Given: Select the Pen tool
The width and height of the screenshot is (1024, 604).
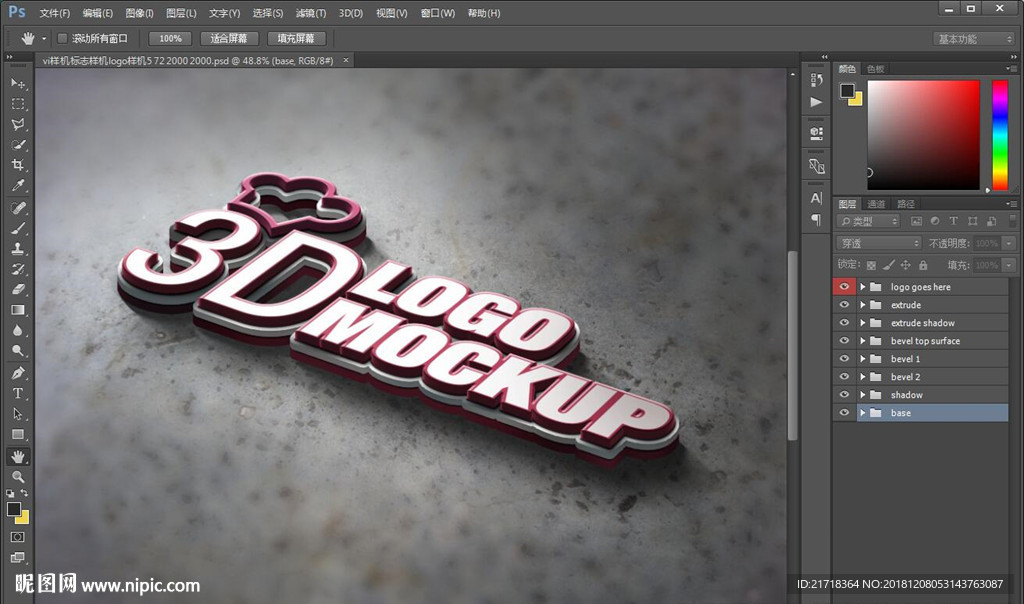Looking at the screenshot, I should click(x=18, y=373).
